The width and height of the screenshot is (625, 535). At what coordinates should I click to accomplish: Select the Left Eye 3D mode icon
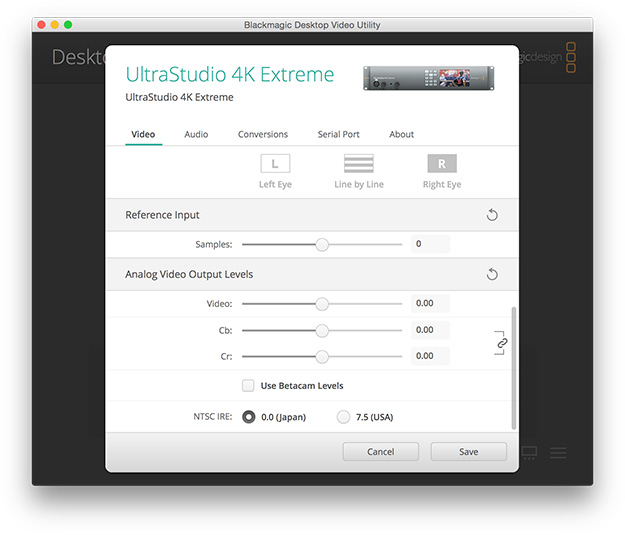click(275, 164)
